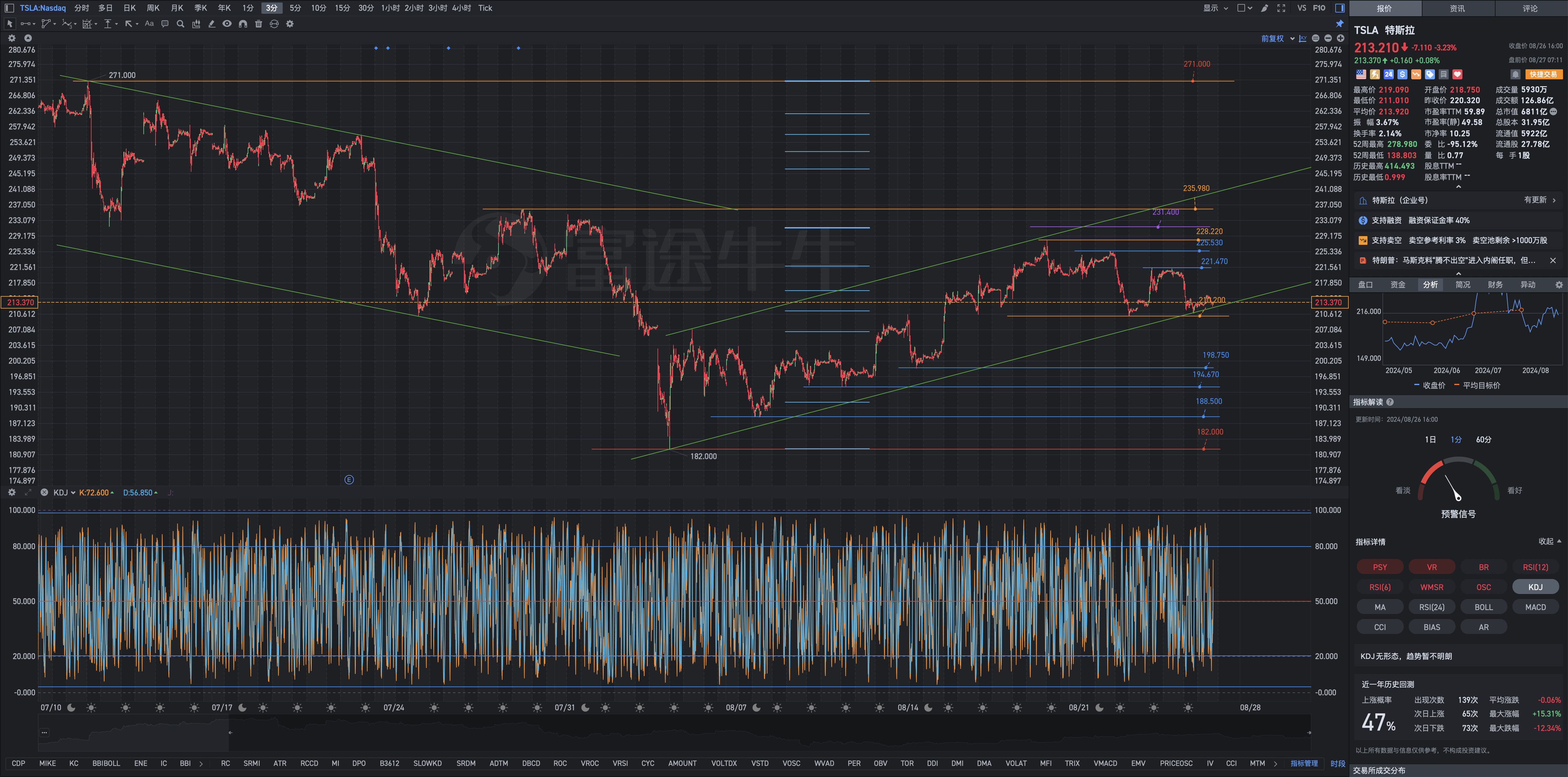Maximize the KDJ indicator panel

(28, 492)
